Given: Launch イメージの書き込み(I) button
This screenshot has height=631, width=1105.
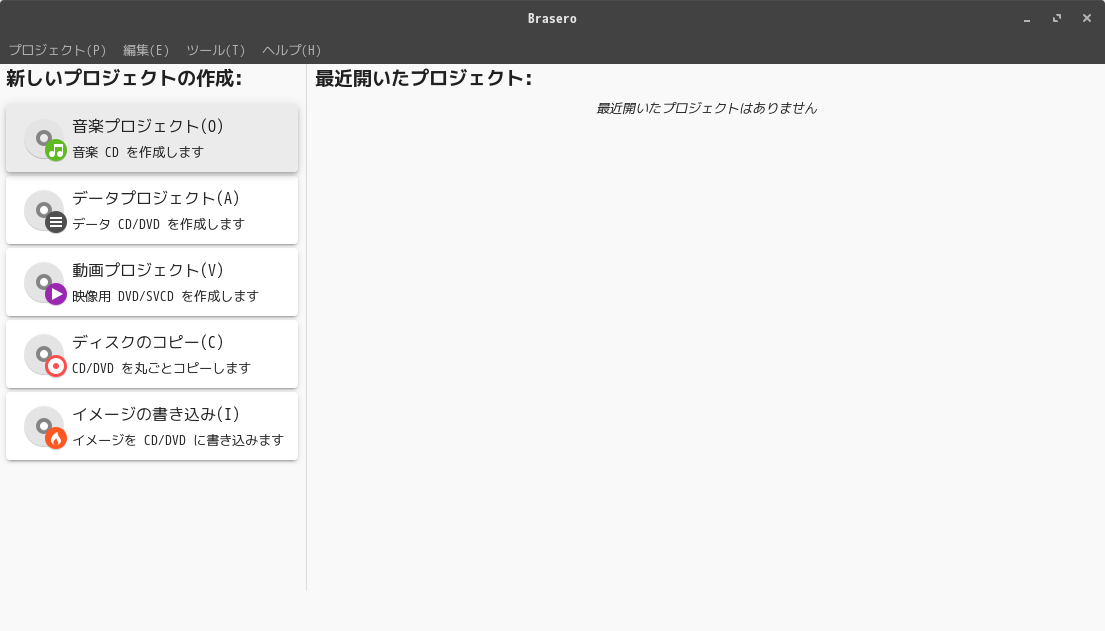Looking at the screenshot, I should point(152,426).
